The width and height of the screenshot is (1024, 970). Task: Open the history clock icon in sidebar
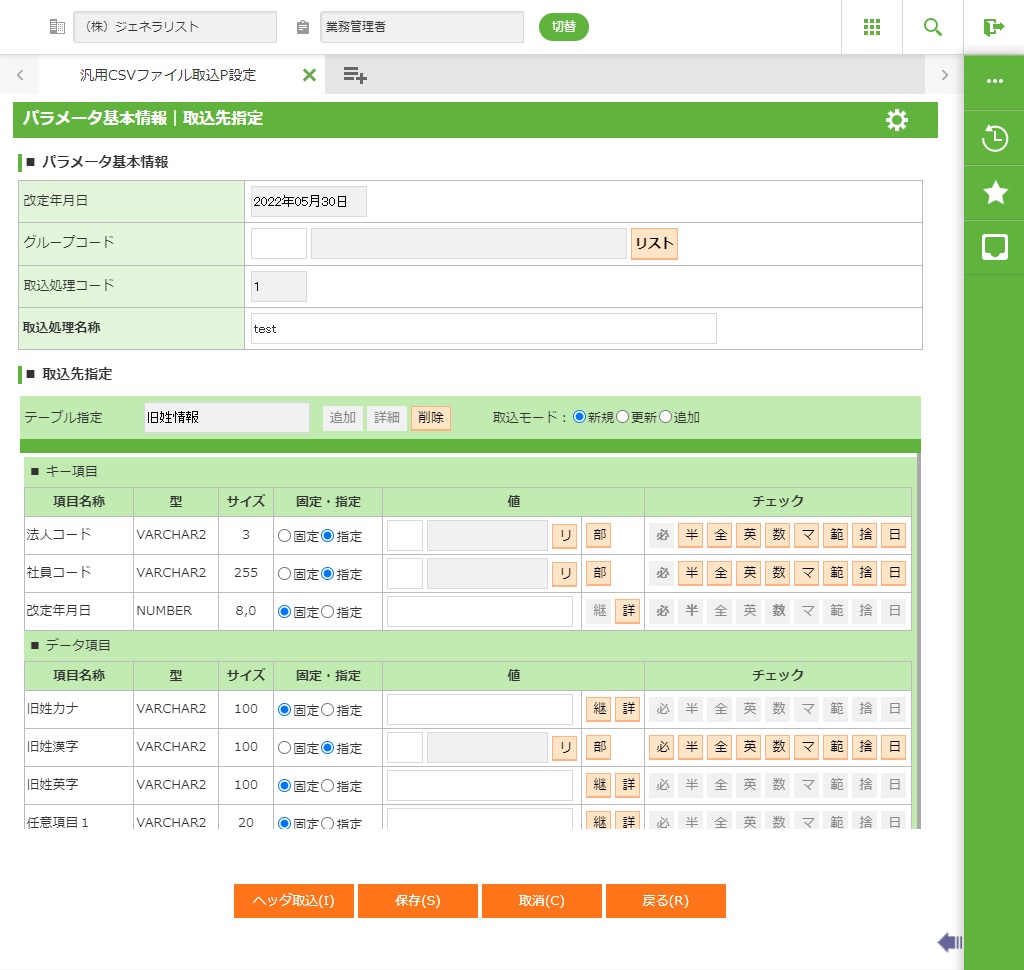(994, 138)
